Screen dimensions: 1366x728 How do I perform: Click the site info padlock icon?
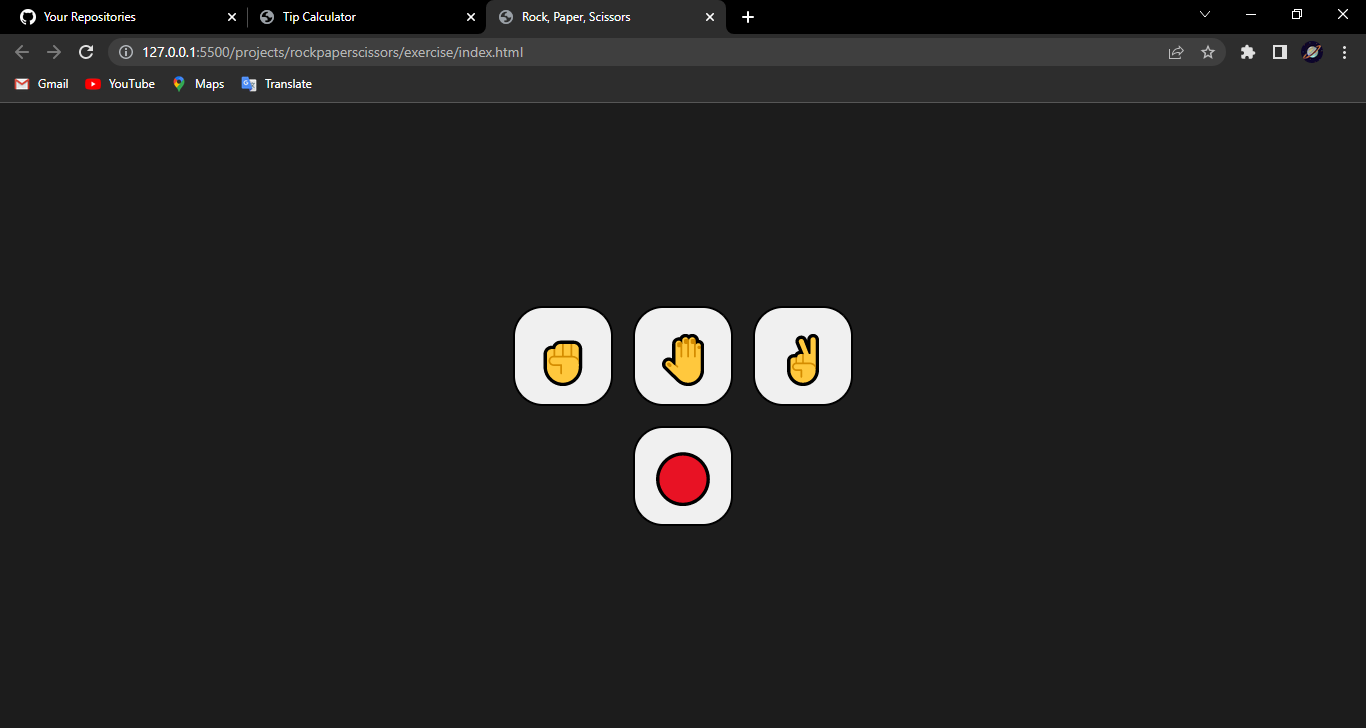125,52
